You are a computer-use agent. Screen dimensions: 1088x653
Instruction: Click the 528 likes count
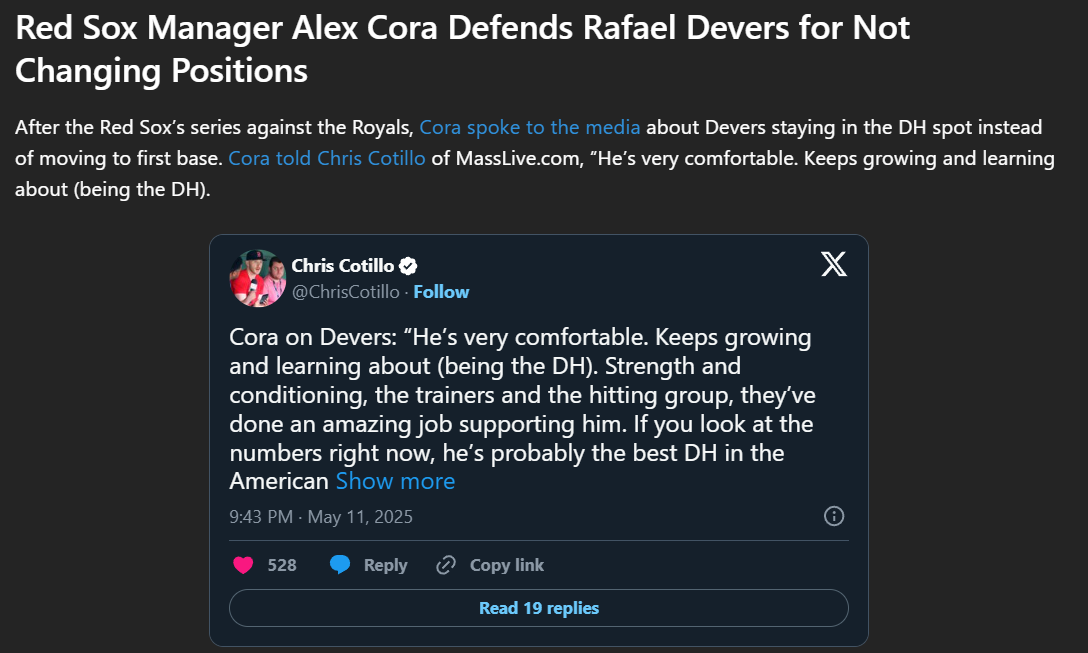tap(282, 565)
